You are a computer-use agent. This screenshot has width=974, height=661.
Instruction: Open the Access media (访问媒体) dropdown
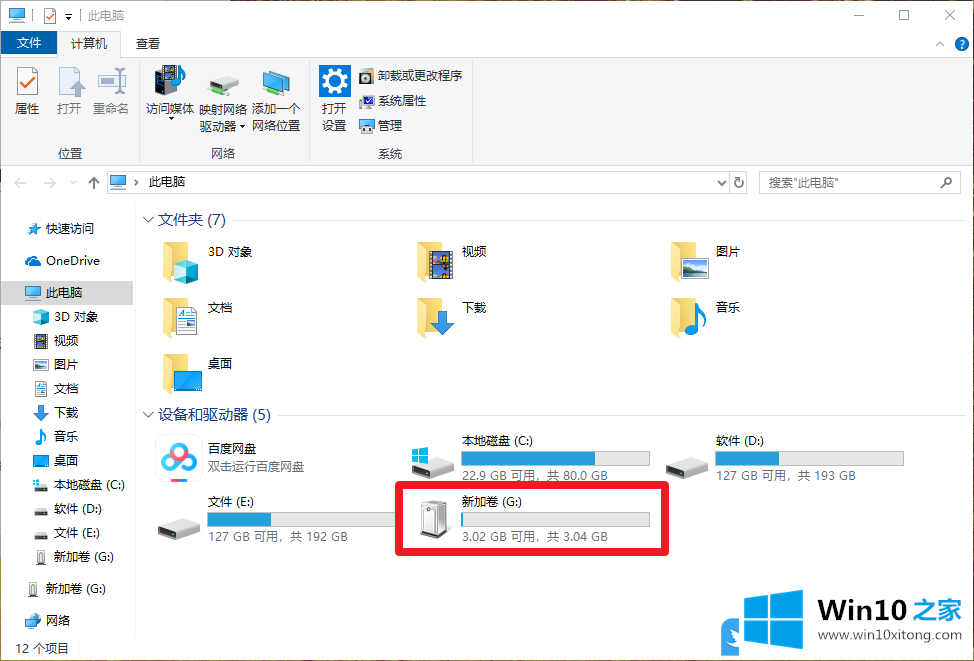point(170,93)
